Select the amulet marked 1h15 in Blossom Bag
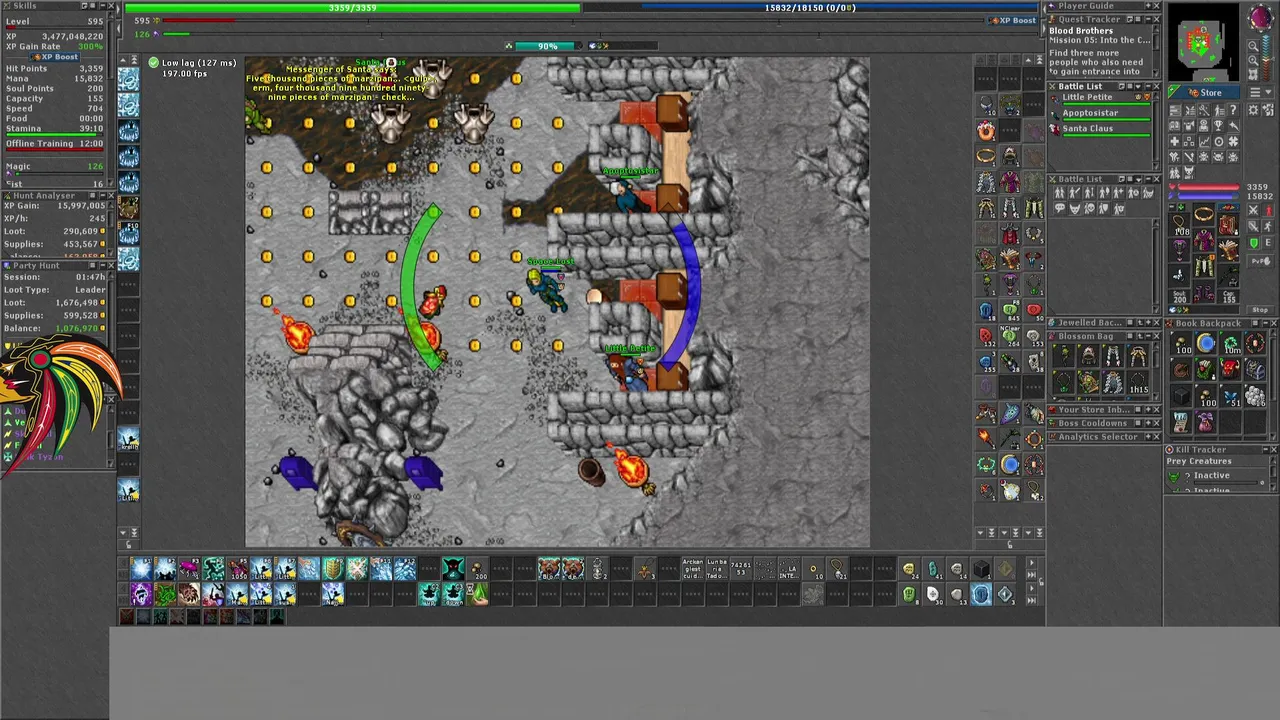Screen dimensions: 1280x720 tap(1138, 383)
